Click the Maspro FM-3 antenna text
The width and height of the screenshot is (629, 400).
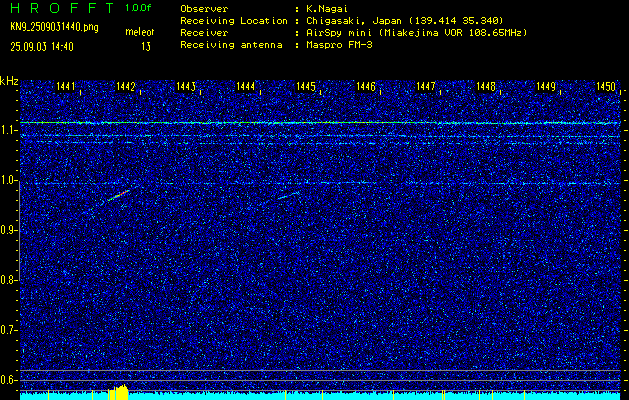point(339,45)
